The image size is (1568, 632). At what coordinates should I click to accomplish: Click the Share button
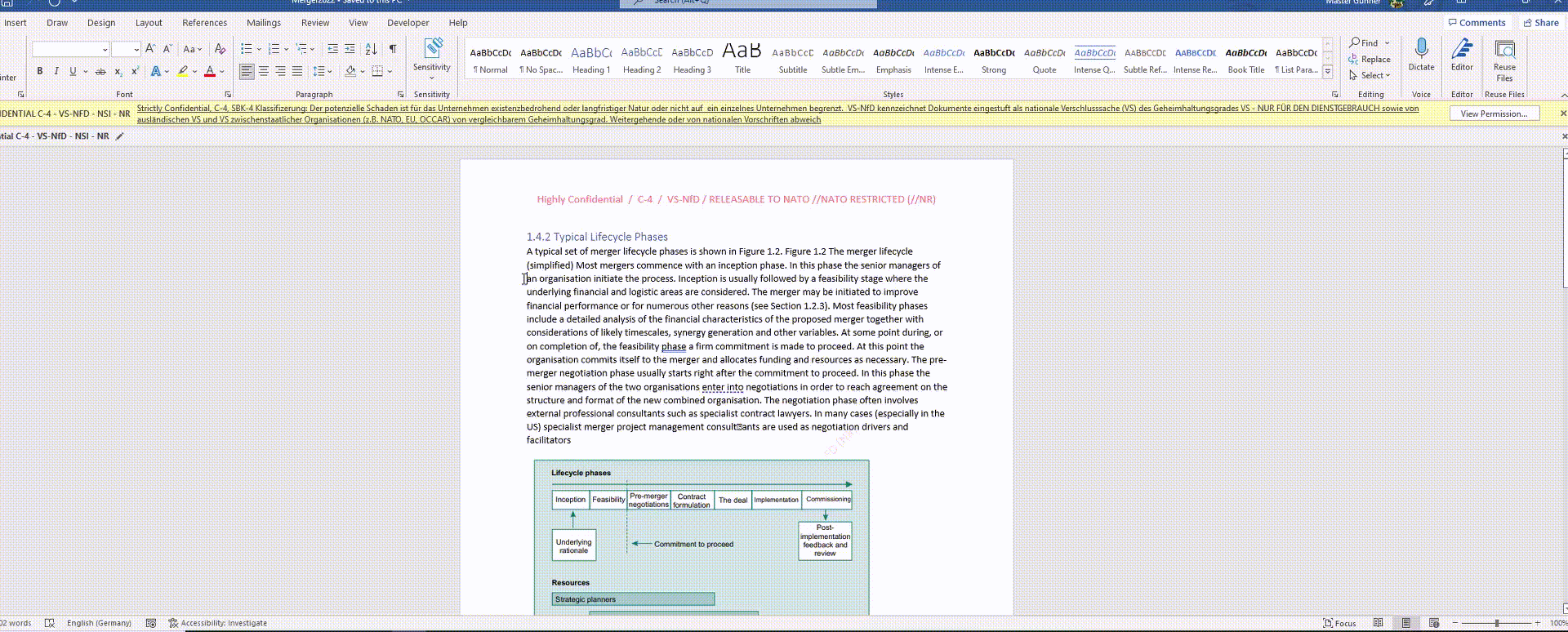[x=1541, y=23]
